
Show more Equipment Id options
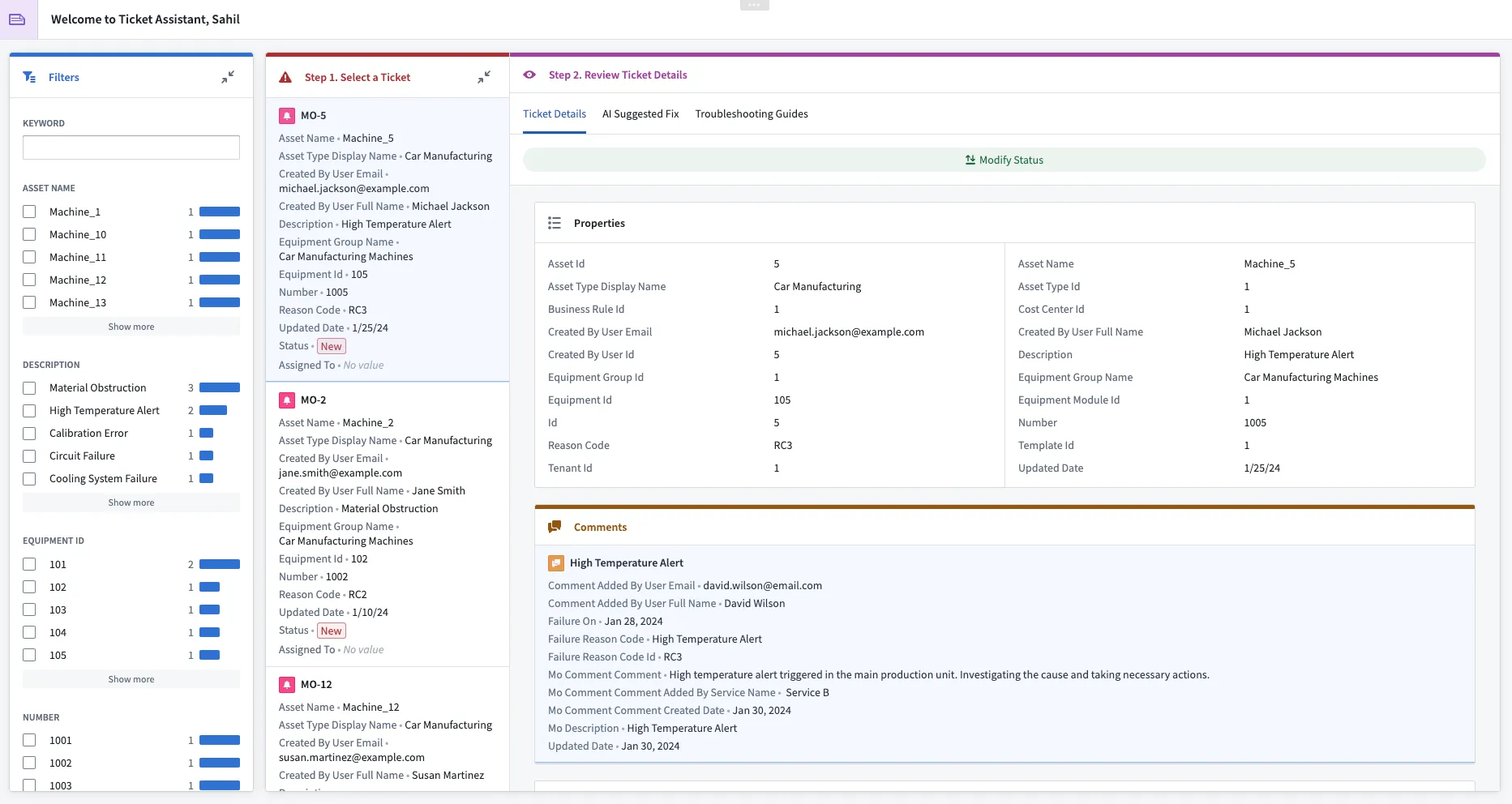click(131, 679)
